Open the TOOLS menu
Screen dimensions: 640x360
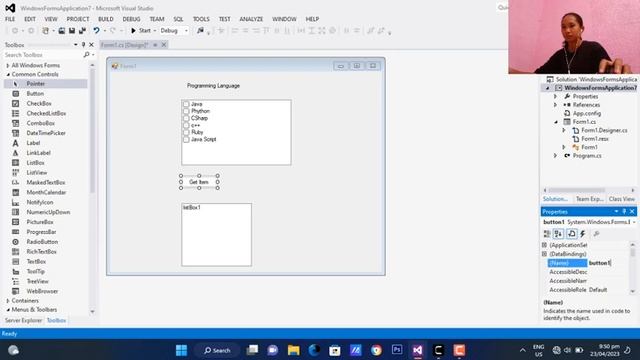click(201, 19)
